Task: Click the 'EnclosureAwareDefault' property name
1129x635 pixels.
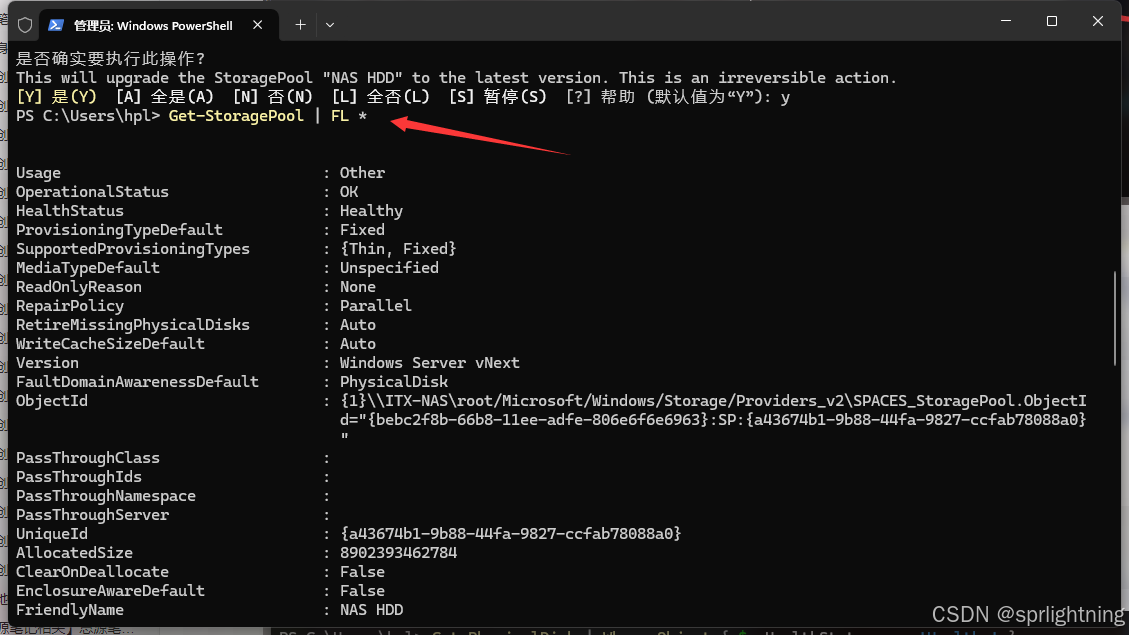Action: 110,590
